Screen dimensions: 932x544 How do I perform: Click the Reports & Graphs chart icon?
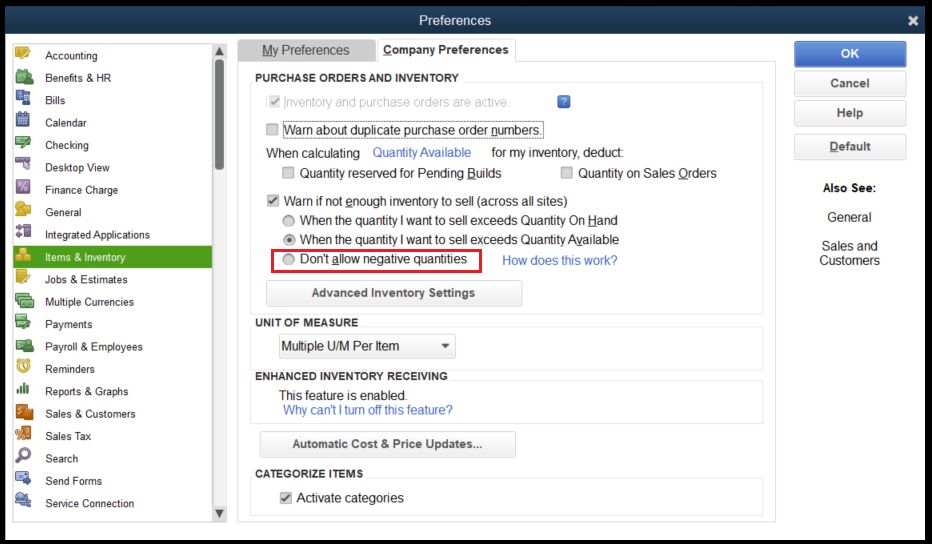23,389
